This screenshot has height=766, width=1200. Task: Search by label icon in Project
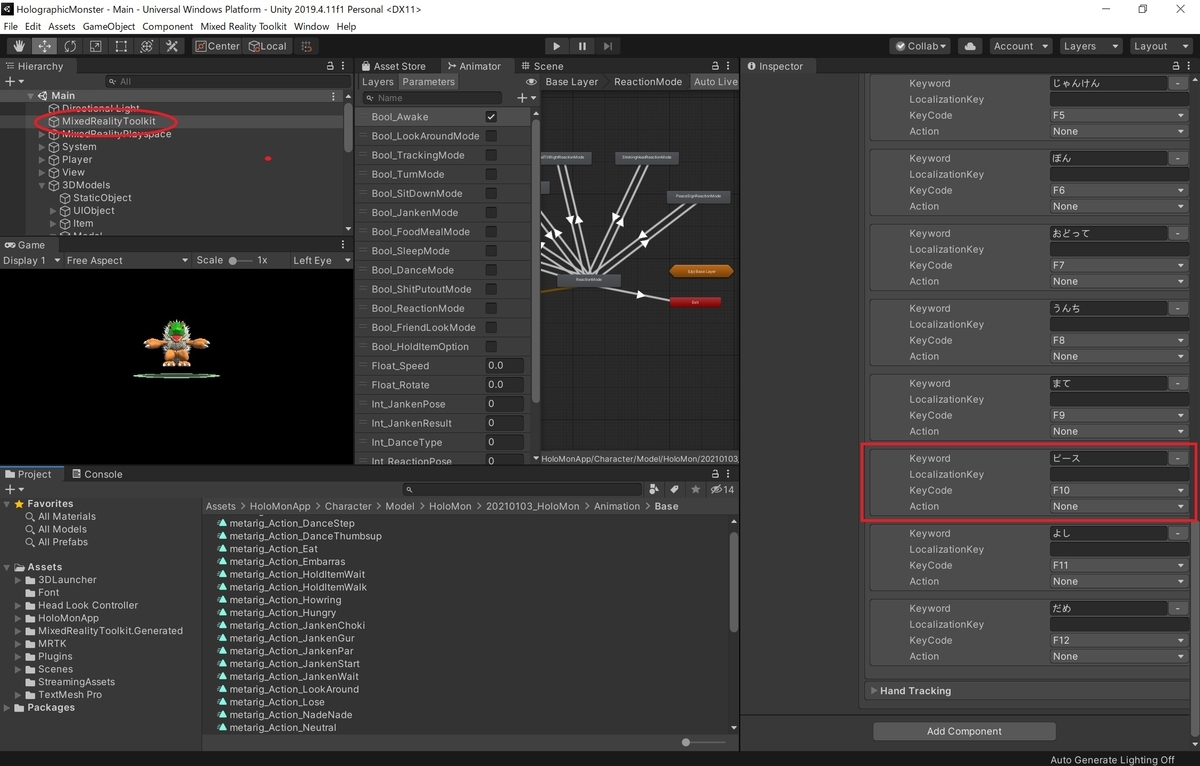pos(675,489)
